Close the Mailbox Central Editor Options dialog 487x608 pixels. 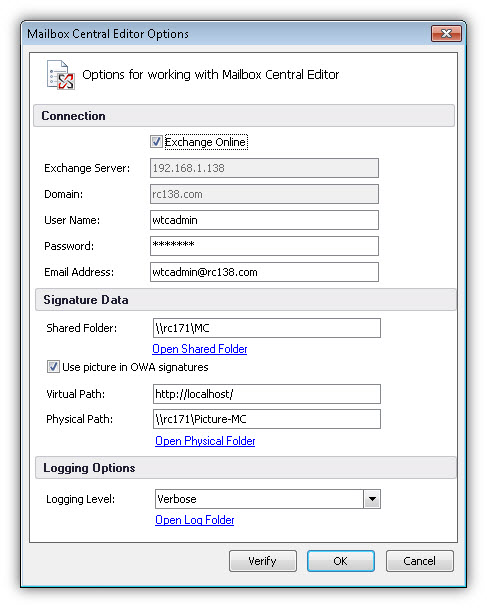click(446, 34)
